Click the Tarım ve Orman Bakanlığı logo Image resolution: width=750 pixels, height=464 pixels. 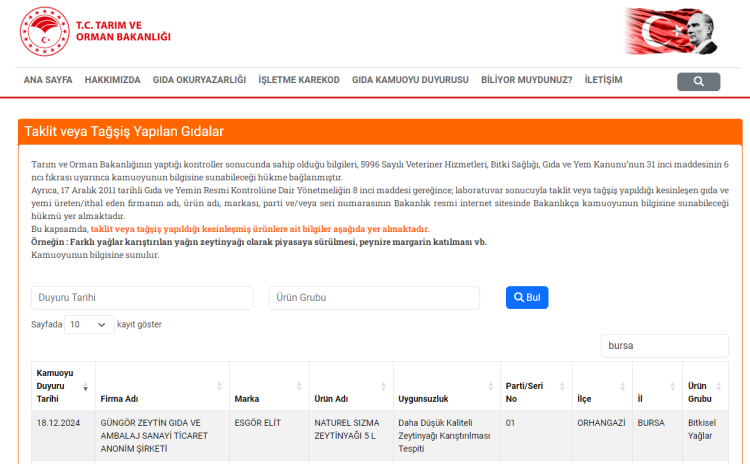(95, 31)
